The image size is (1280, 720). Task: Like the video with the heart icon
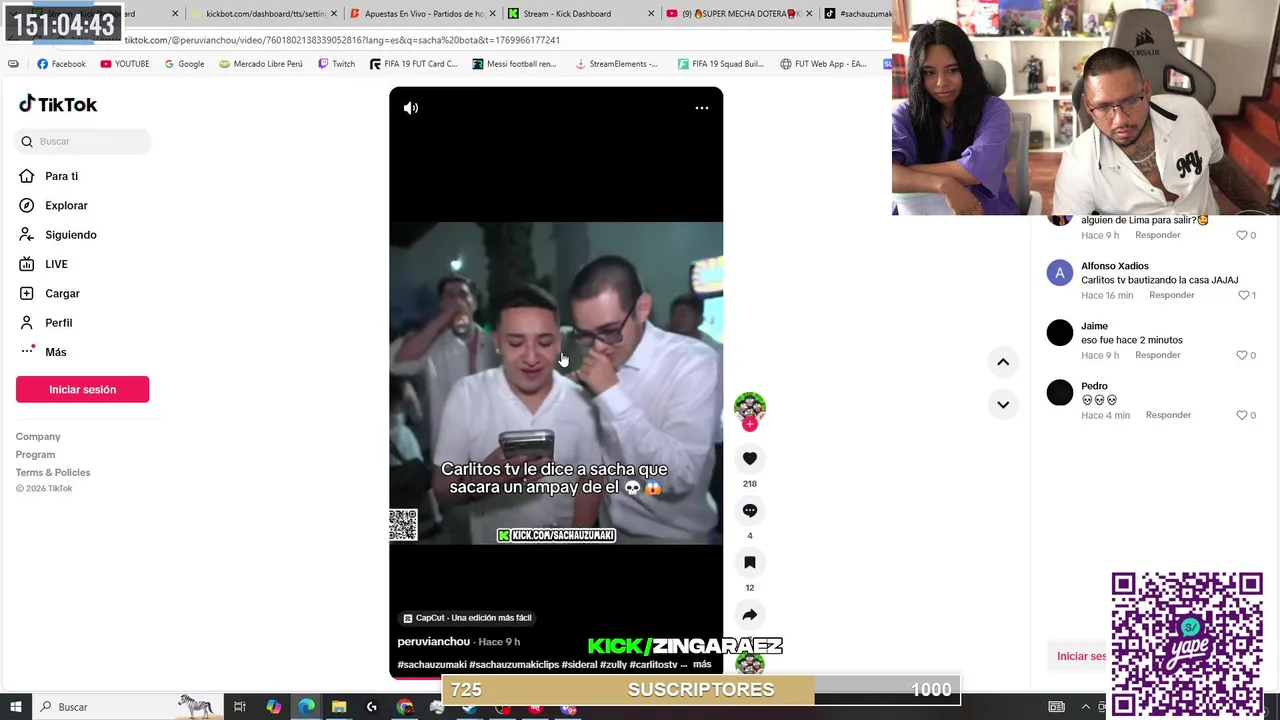pyautogui.click(x=750, y=458)
